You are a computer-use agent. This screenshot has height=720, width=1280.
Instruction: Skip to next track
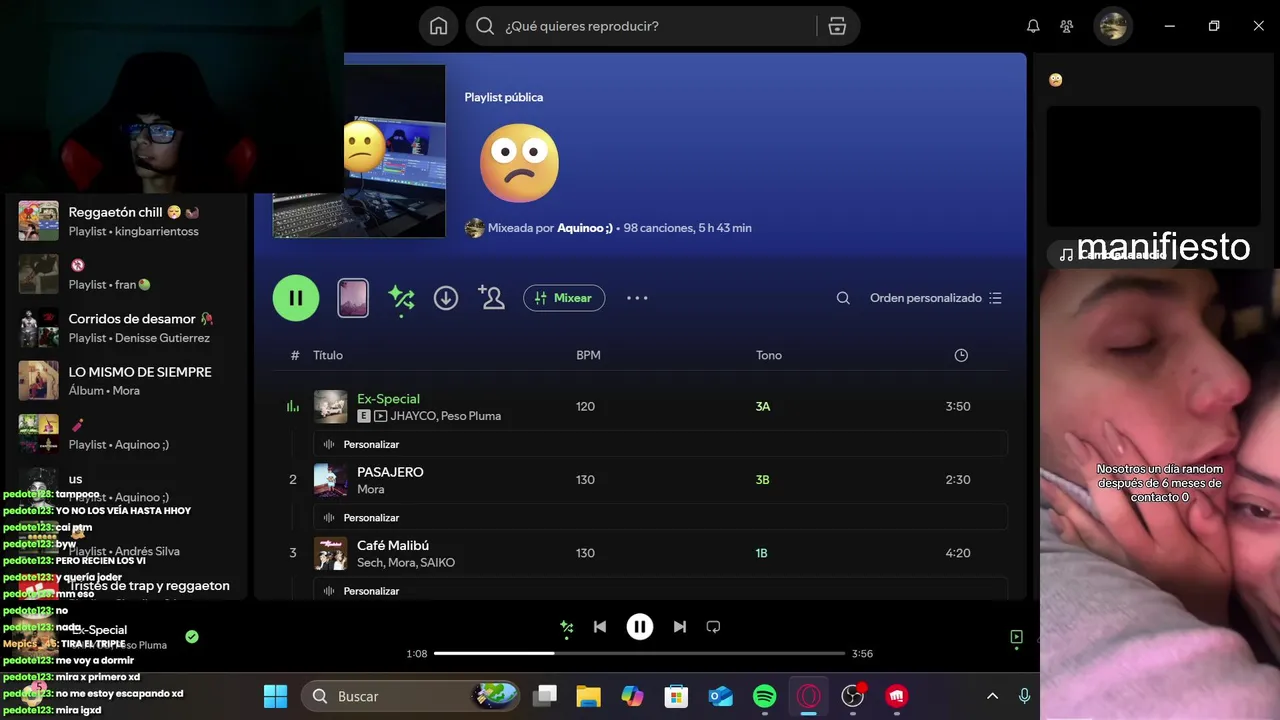(x=680, y=627)
